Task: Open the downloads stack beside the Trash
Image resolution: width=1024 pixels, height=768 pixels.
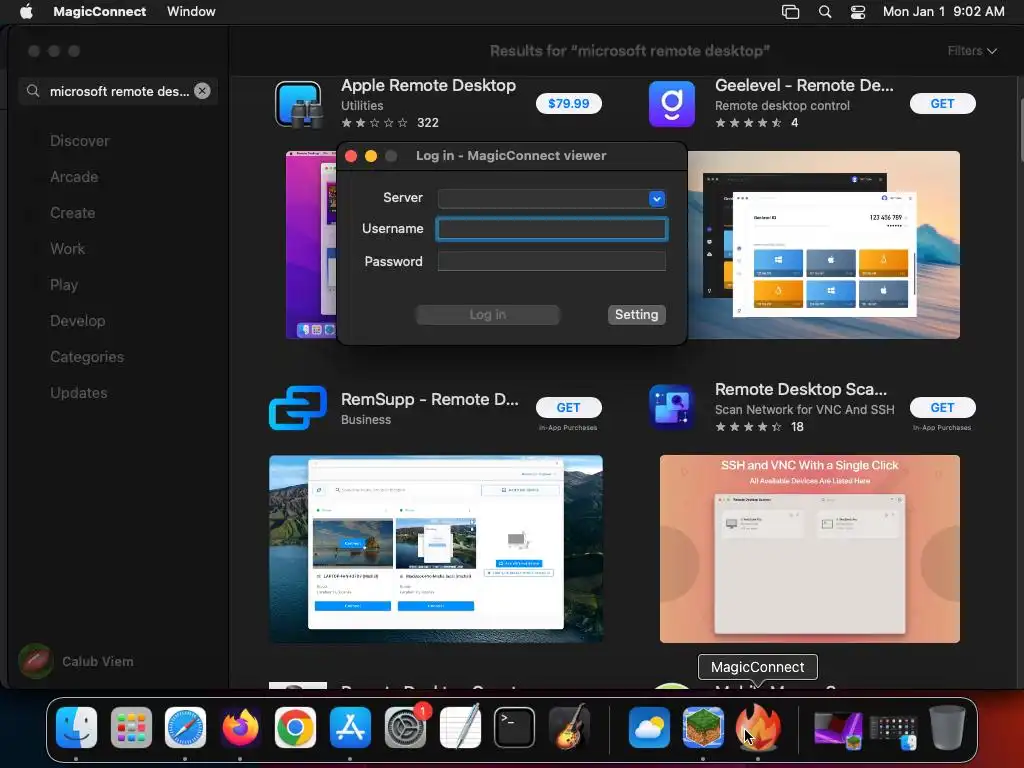Action: [893, 730]
